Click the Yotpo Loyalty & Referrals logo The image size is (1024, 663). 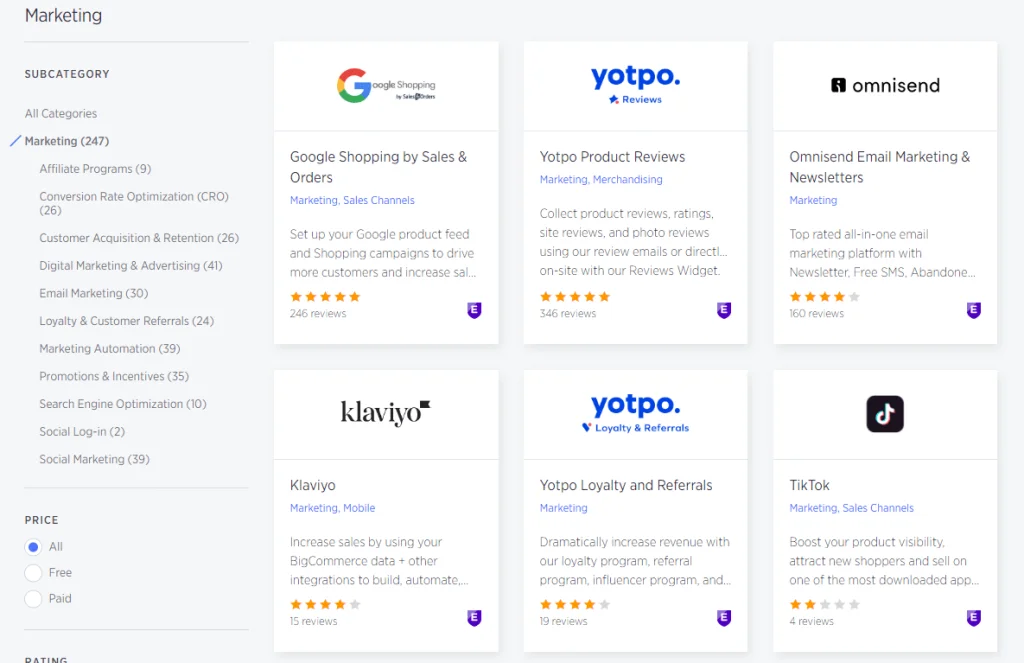click(x=635, y=413)
